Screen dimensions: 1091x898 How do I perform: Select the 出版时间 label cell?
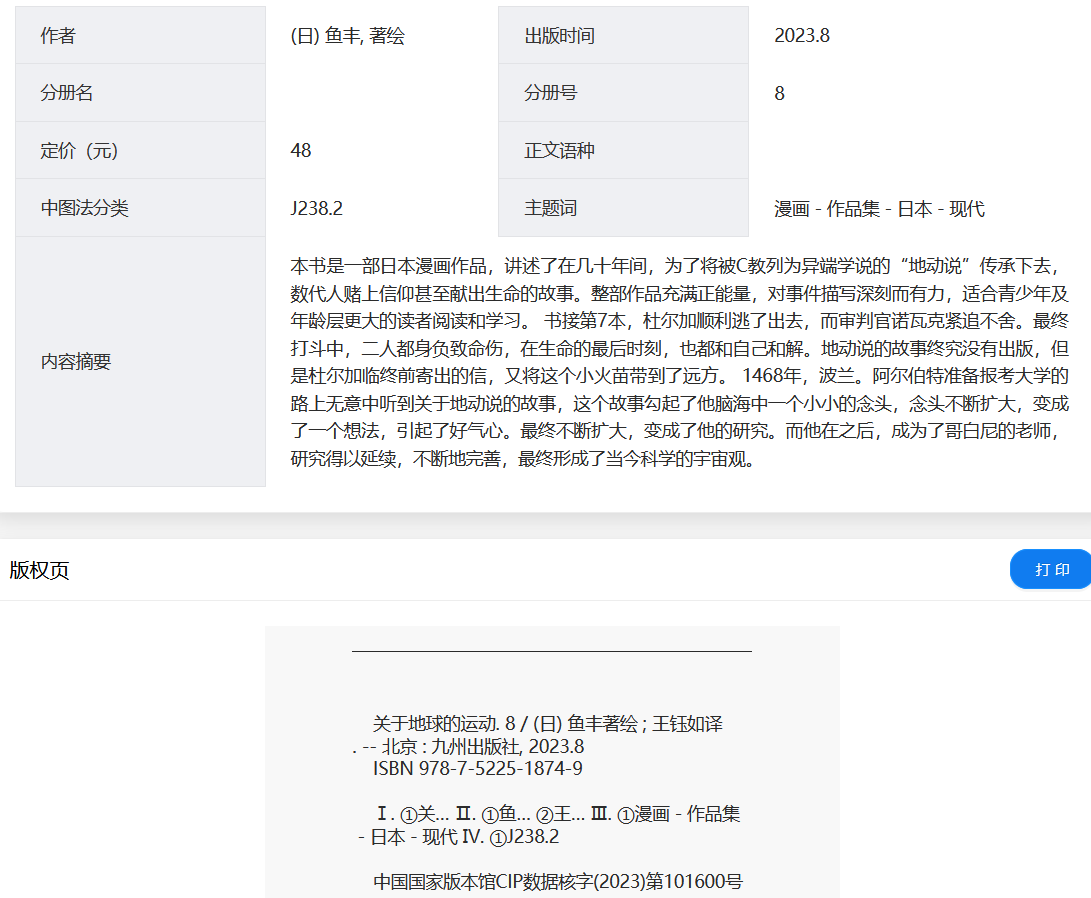pyautogui.click(x=623, y=35)
